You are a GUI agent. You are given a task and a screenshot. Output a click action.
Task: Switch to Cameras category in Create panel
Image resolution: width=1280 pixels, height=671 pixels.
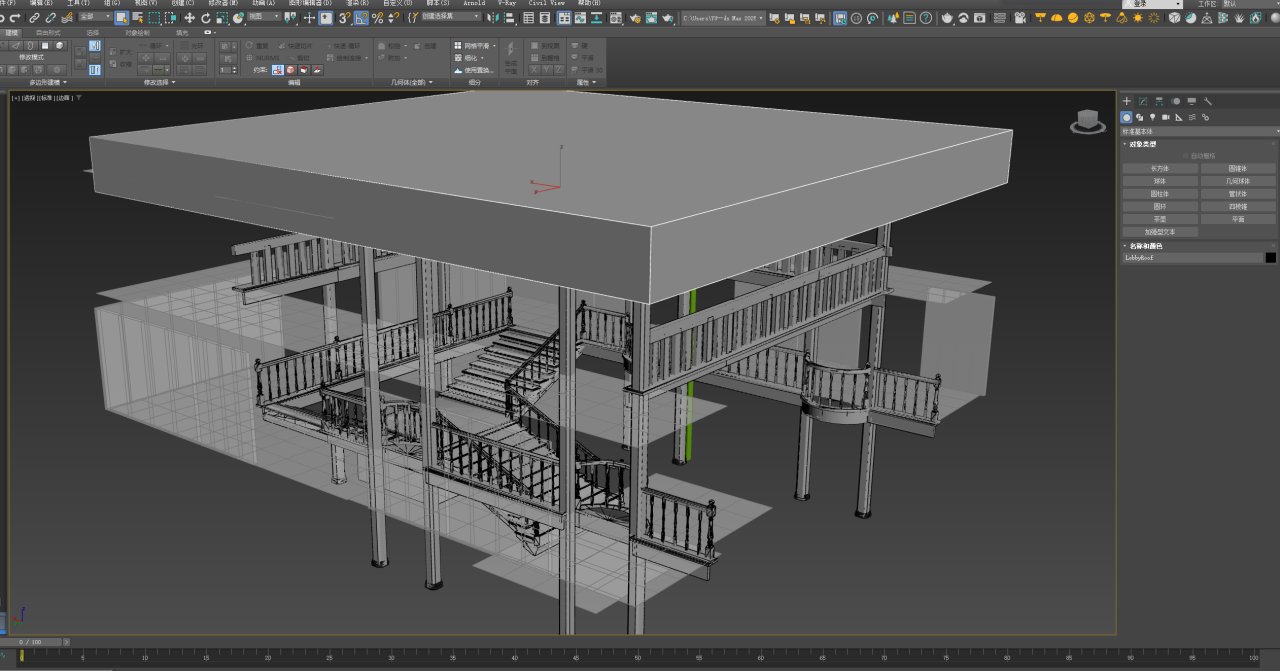click(x=1166, y=117)
